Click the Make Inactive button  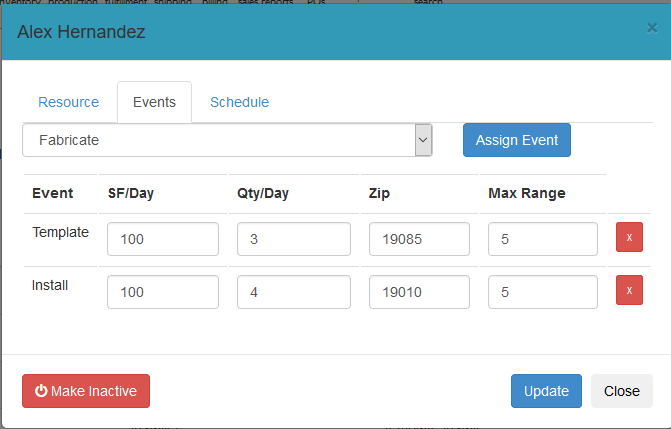[x=86, y=391]
